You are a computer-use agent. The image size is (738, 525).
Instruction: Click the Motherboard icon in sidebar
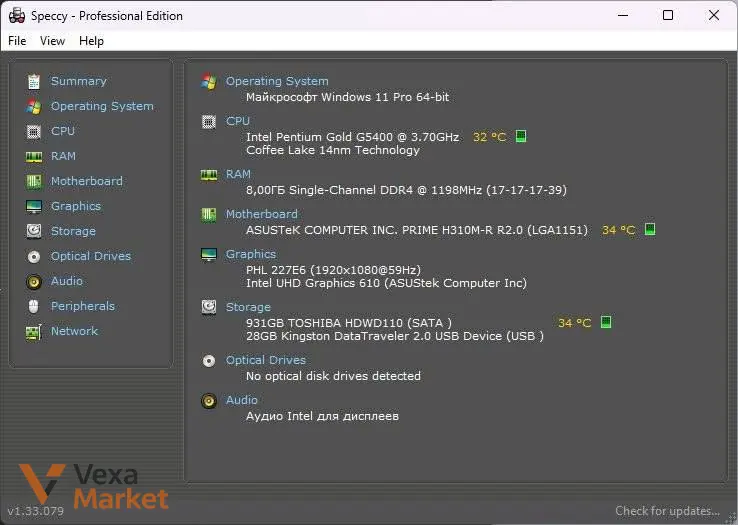coord(34,181)
